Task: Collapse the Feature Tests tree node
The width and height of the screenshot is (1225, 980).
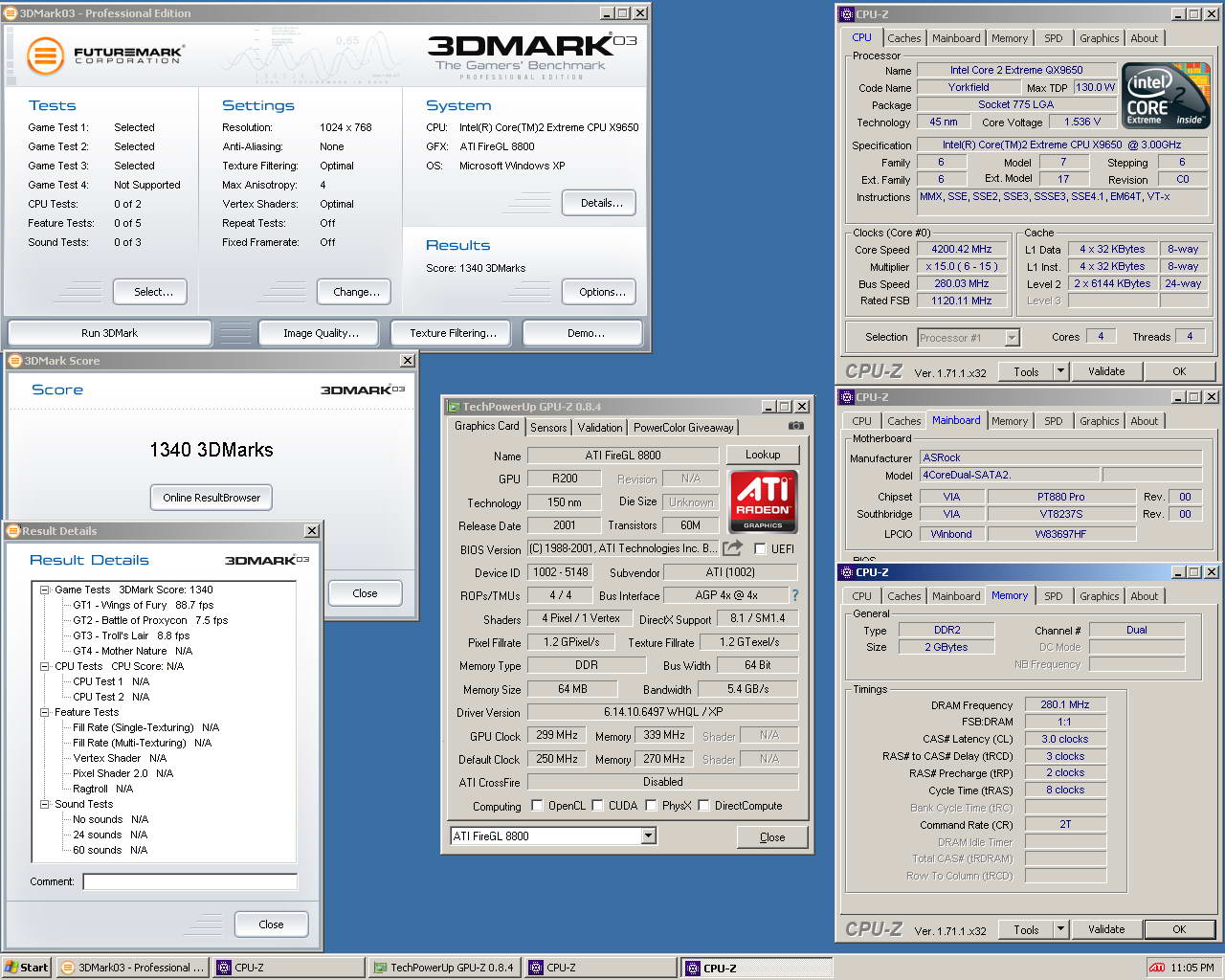Action: (x=44, y=712)
